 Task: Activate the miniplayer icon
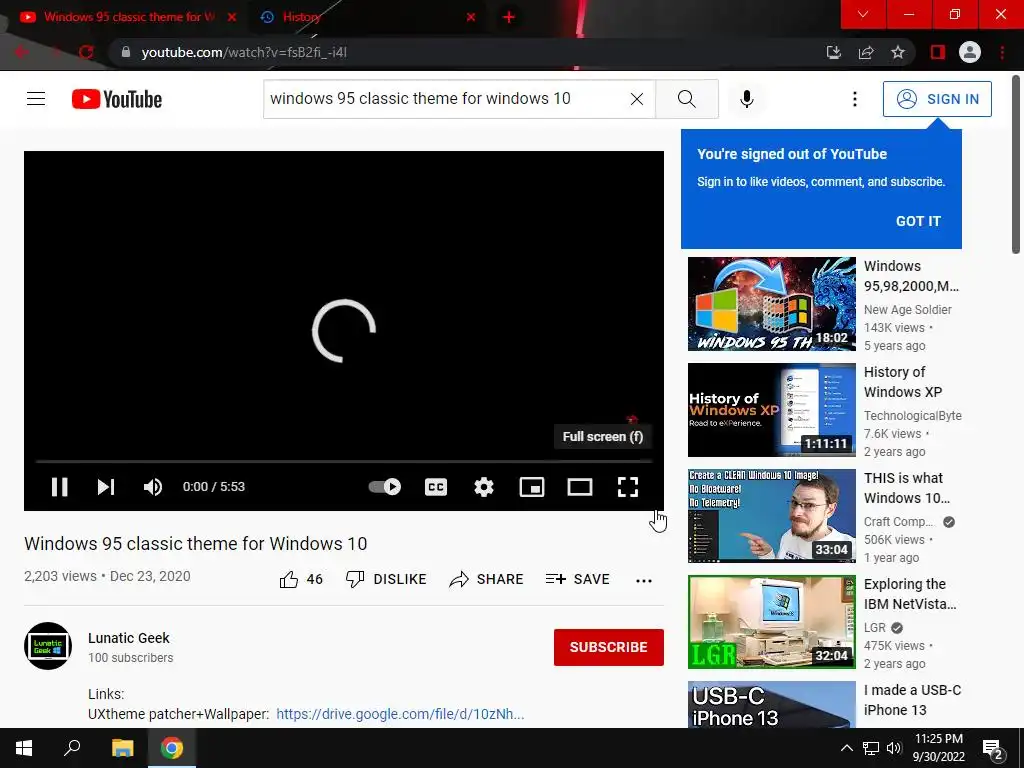coord(532,487)
